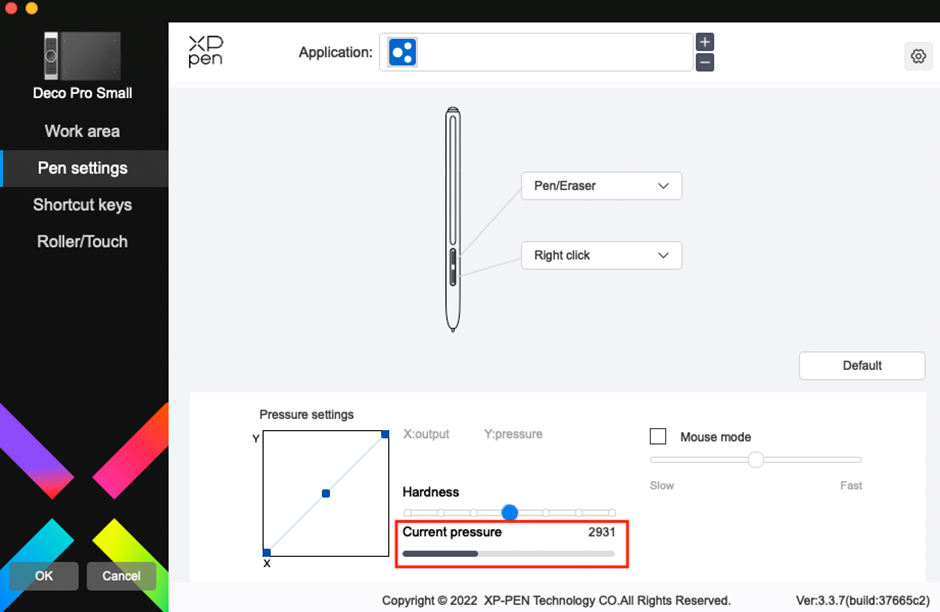Click the XP-Pen logo
The height and width of the screenshot is (612, 940).
(206, 52)
